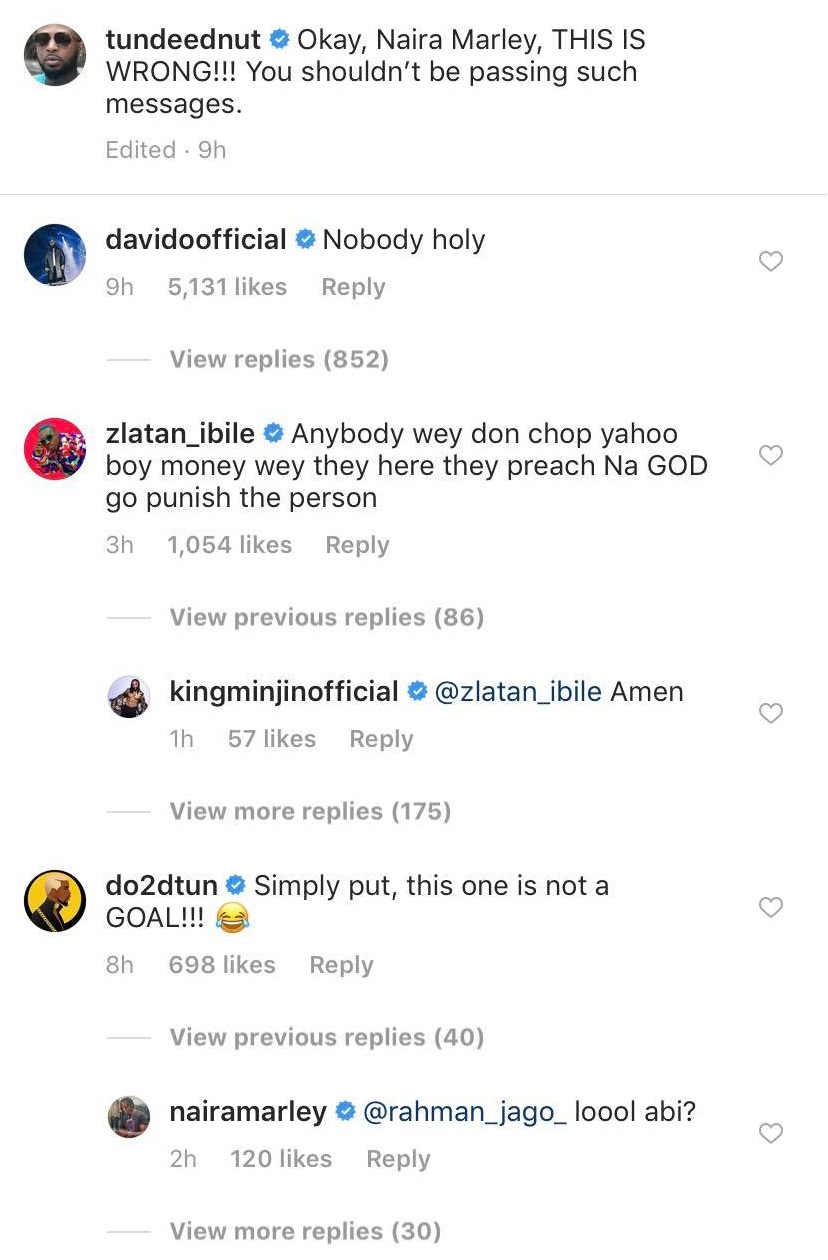
Task: Open zlatan_ibile's profile avatar
Action: [x=54, y=449]
